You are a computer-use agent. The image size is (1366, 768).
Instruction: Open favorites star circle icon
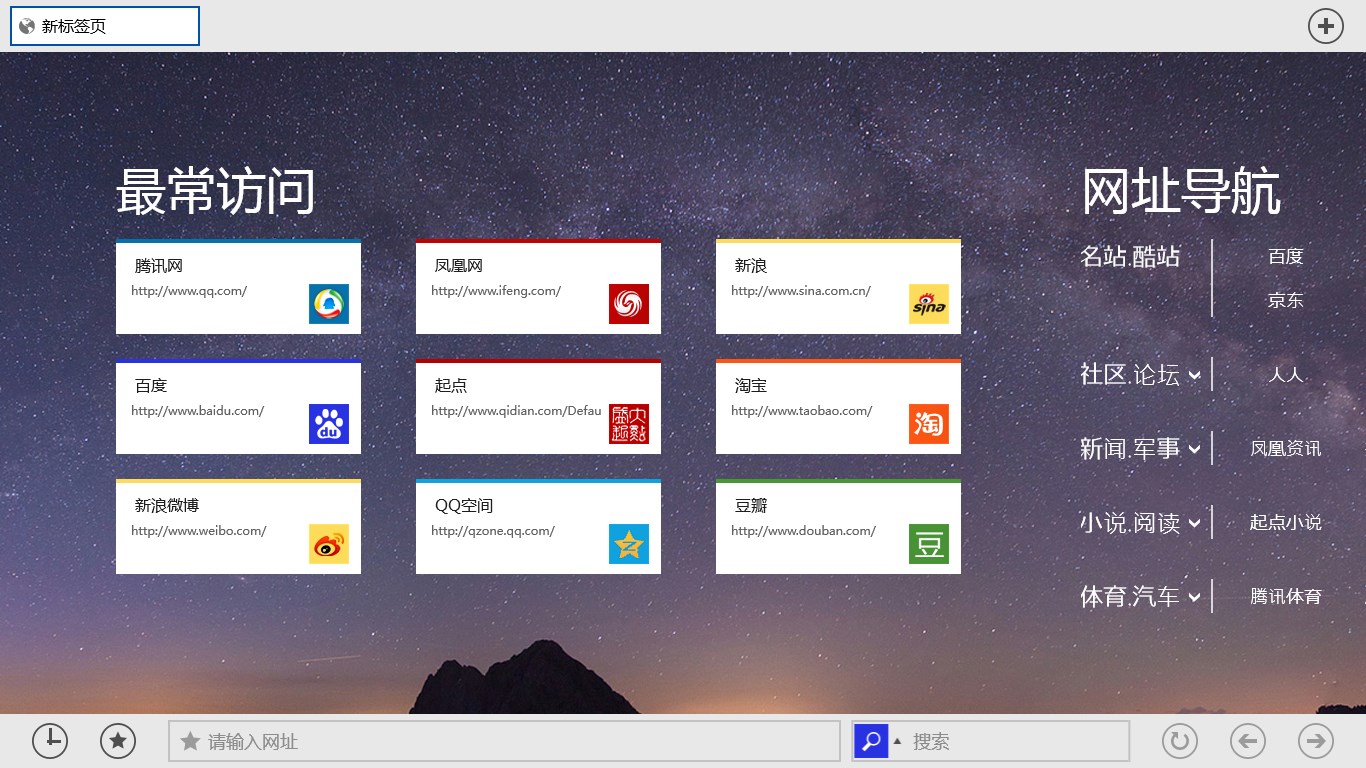coord(118,741)
